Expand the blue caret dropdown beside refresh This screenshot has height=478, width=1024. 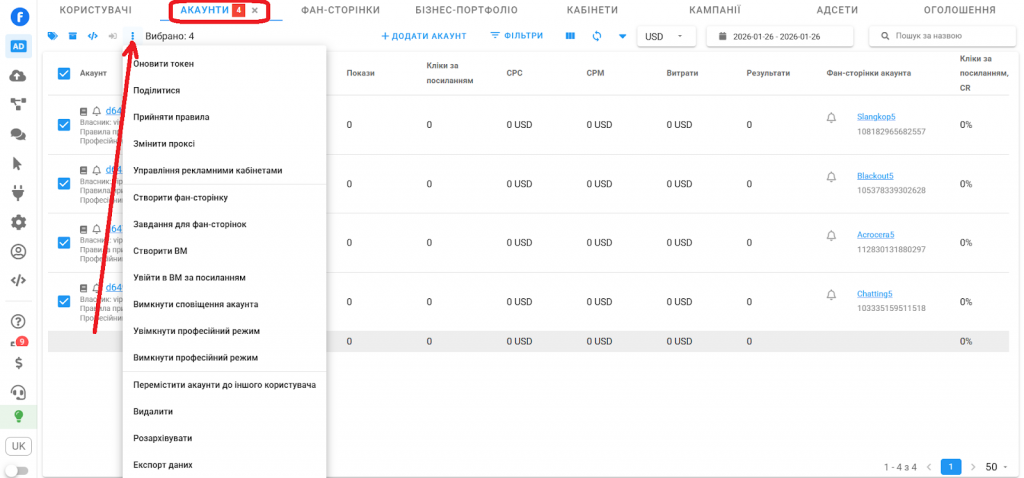point(622,36)
